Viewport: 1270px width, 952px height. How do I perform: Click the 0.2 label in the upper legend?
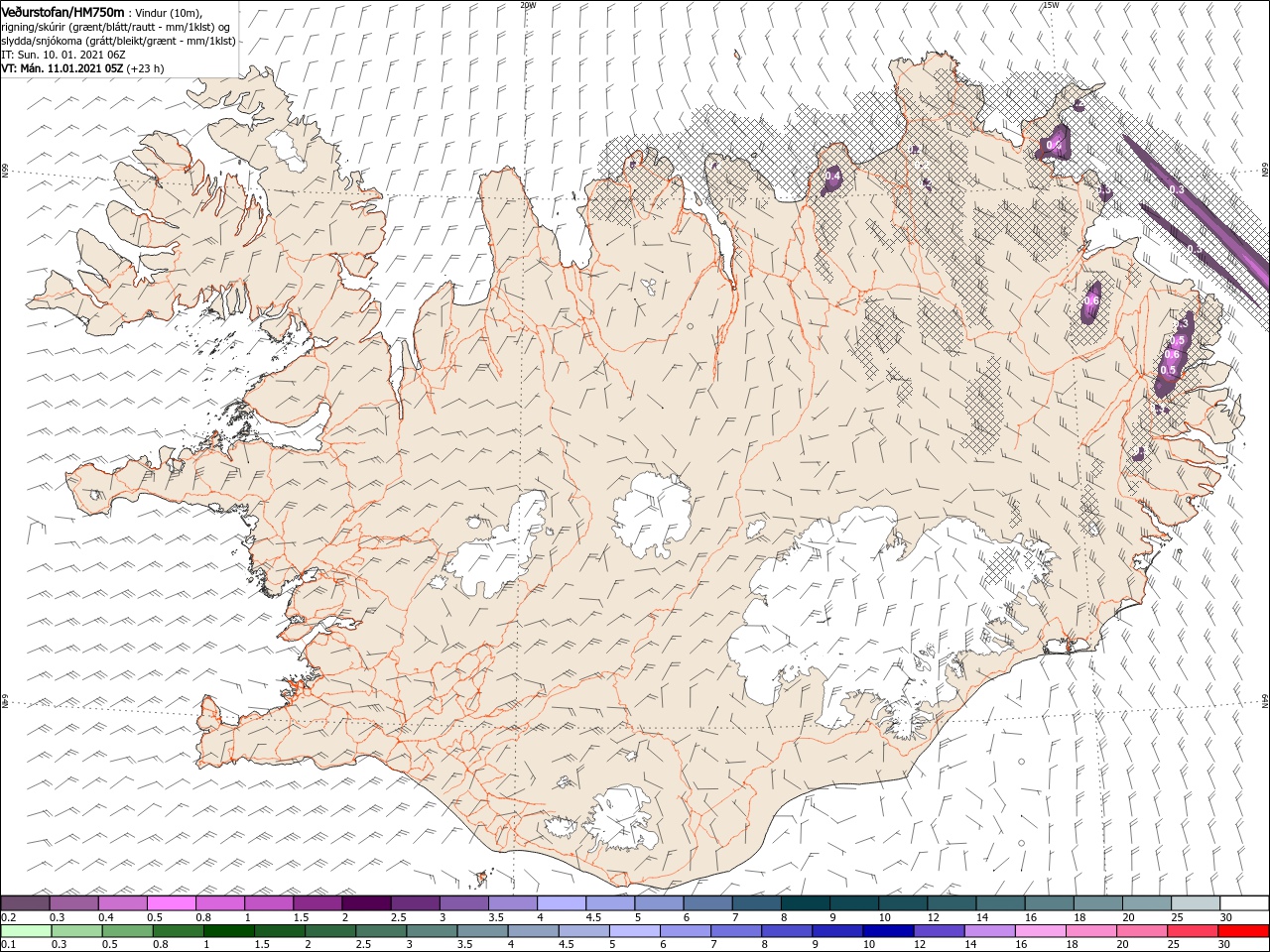(10, 917)
